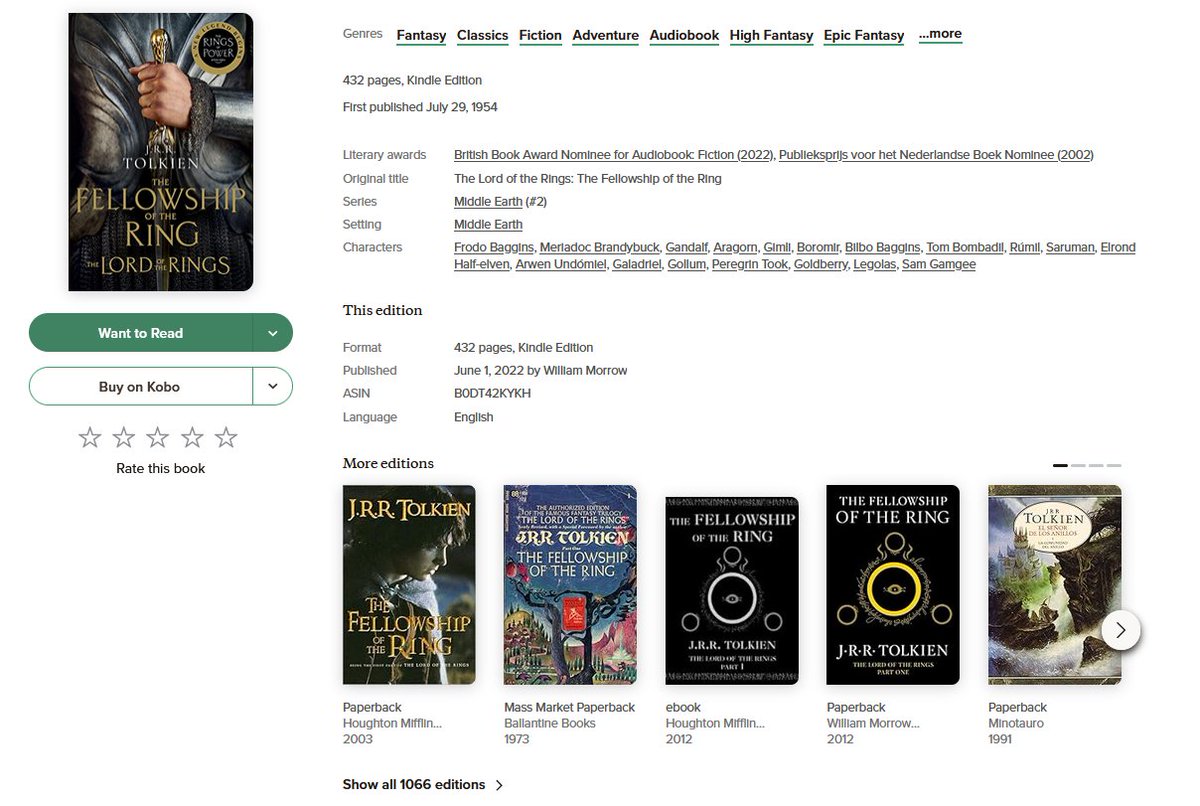The image size is (1200, 806).
Task: View character Frodo Baggins
Action: pyautogui.click(x=494, y=248)
